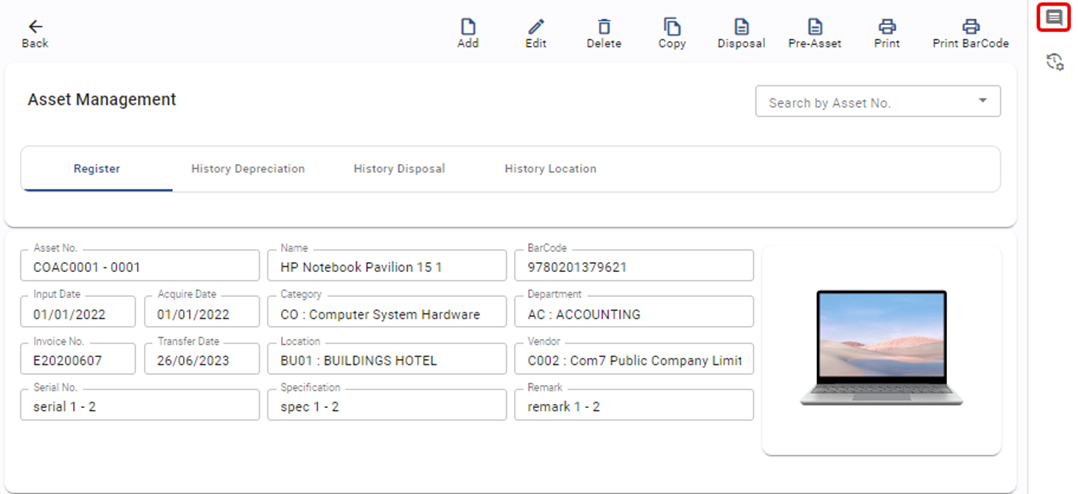Open the history settings sidebar icon
The image size is (1078, 494).
(x=1054, y=62)
